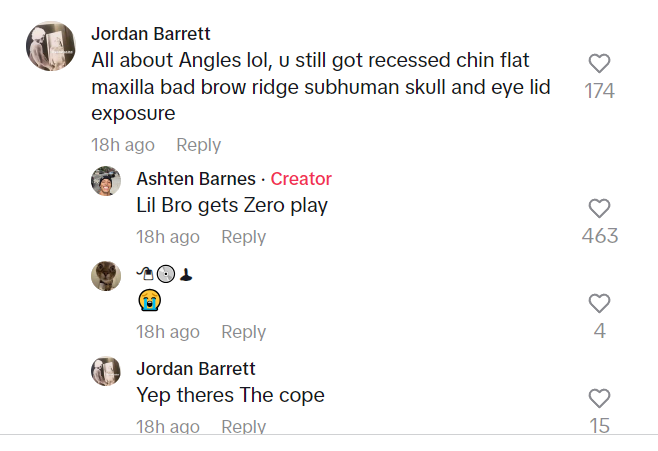Heart the "Yep theres The cope" reply
Screen dimensions: 658x451
coord(599,399)
